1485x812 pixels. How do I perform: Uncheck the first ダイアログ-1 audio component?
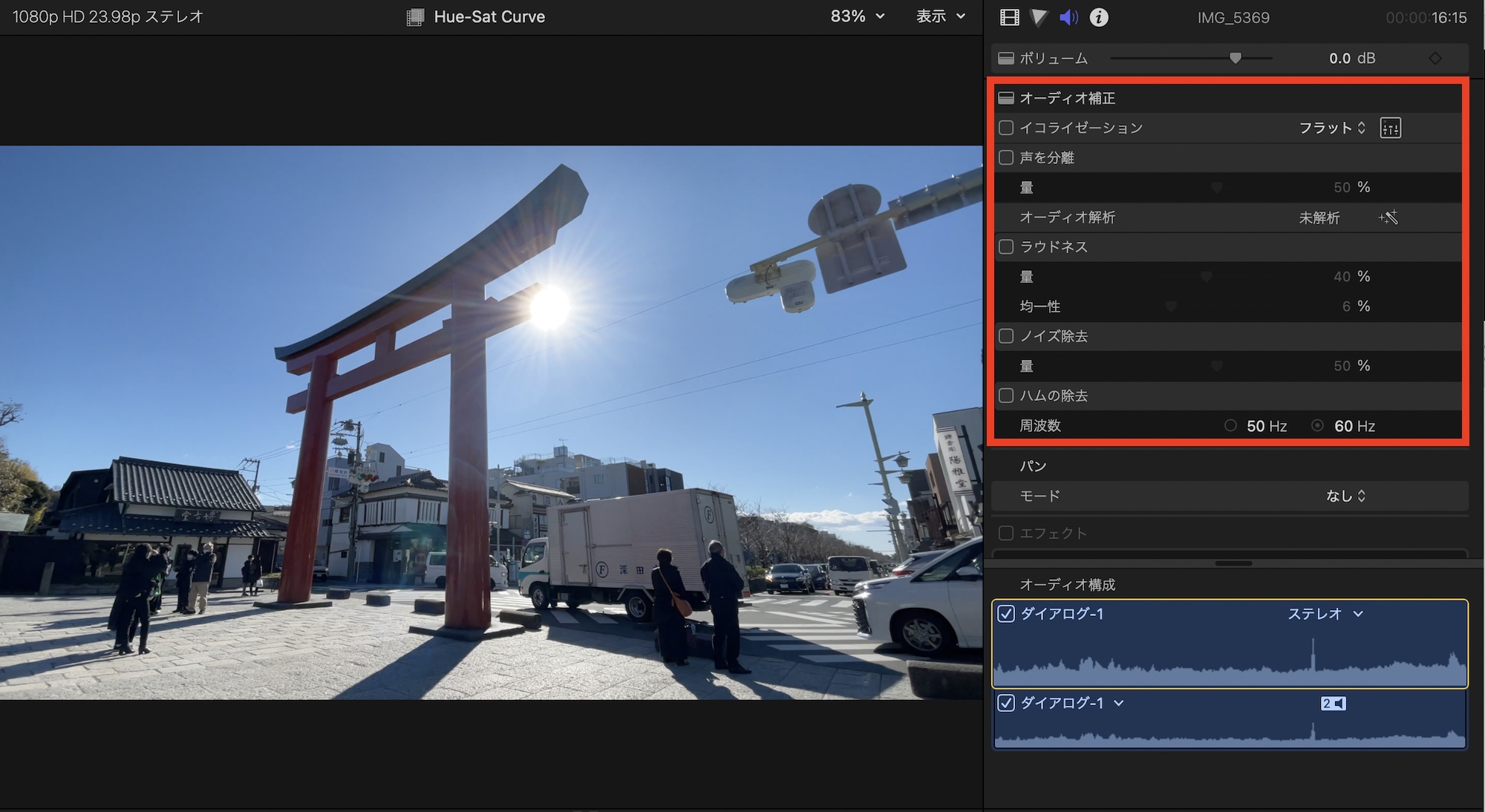click(x=1006, y=614)
